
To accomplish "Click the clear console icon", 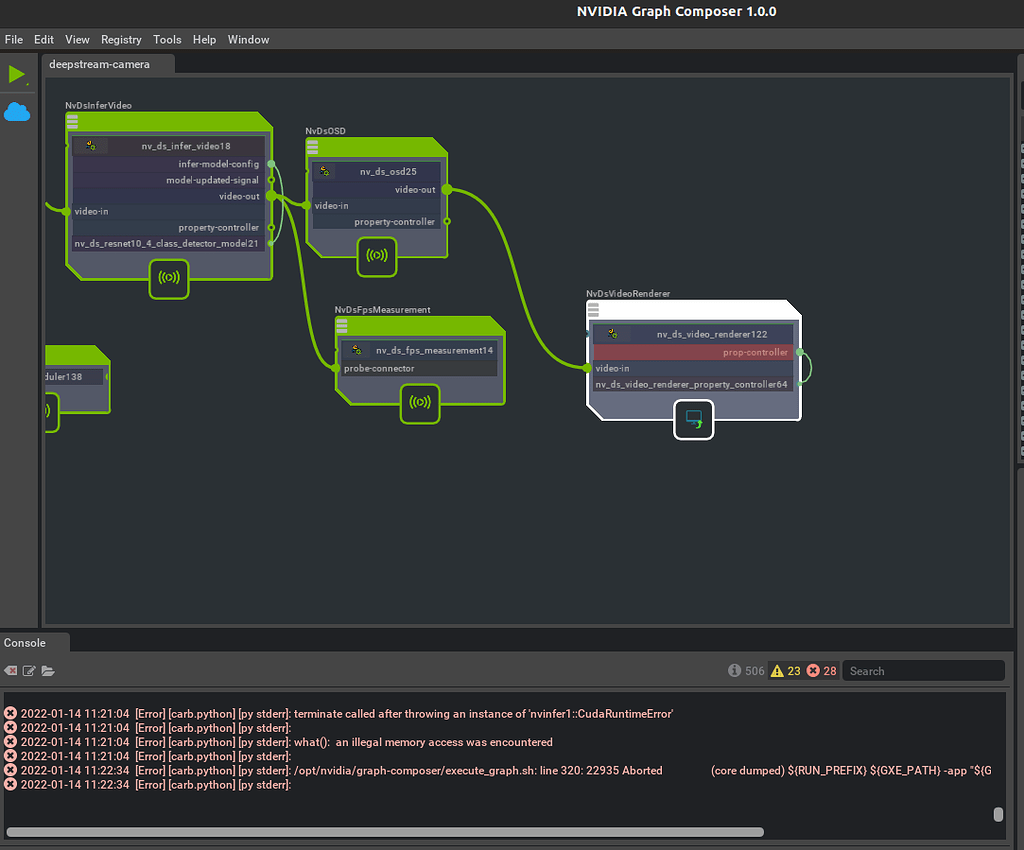I will pos(10,670).
